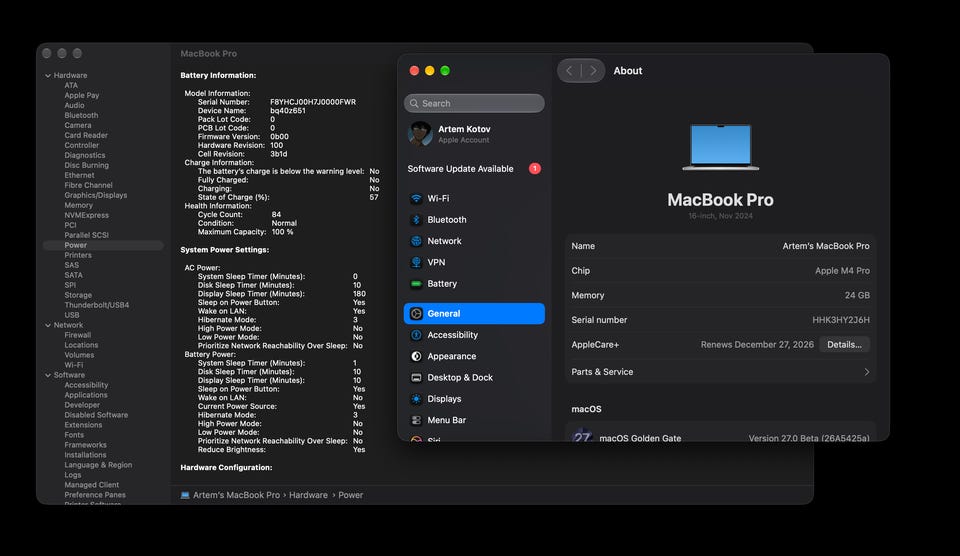The width and height of the screenshot is (960, 556).
Task: Select Extensions in System Information sidebar
Action: (83, 425)
